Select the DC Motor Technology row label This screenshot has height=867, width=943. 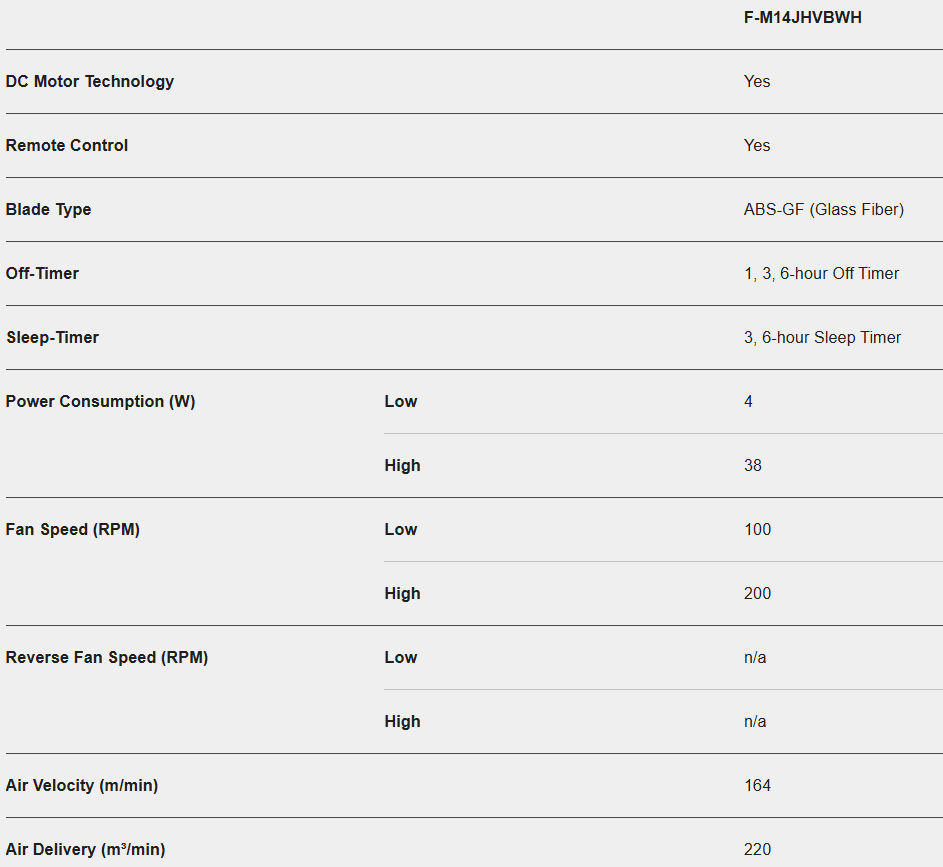(x=90, y=81)
